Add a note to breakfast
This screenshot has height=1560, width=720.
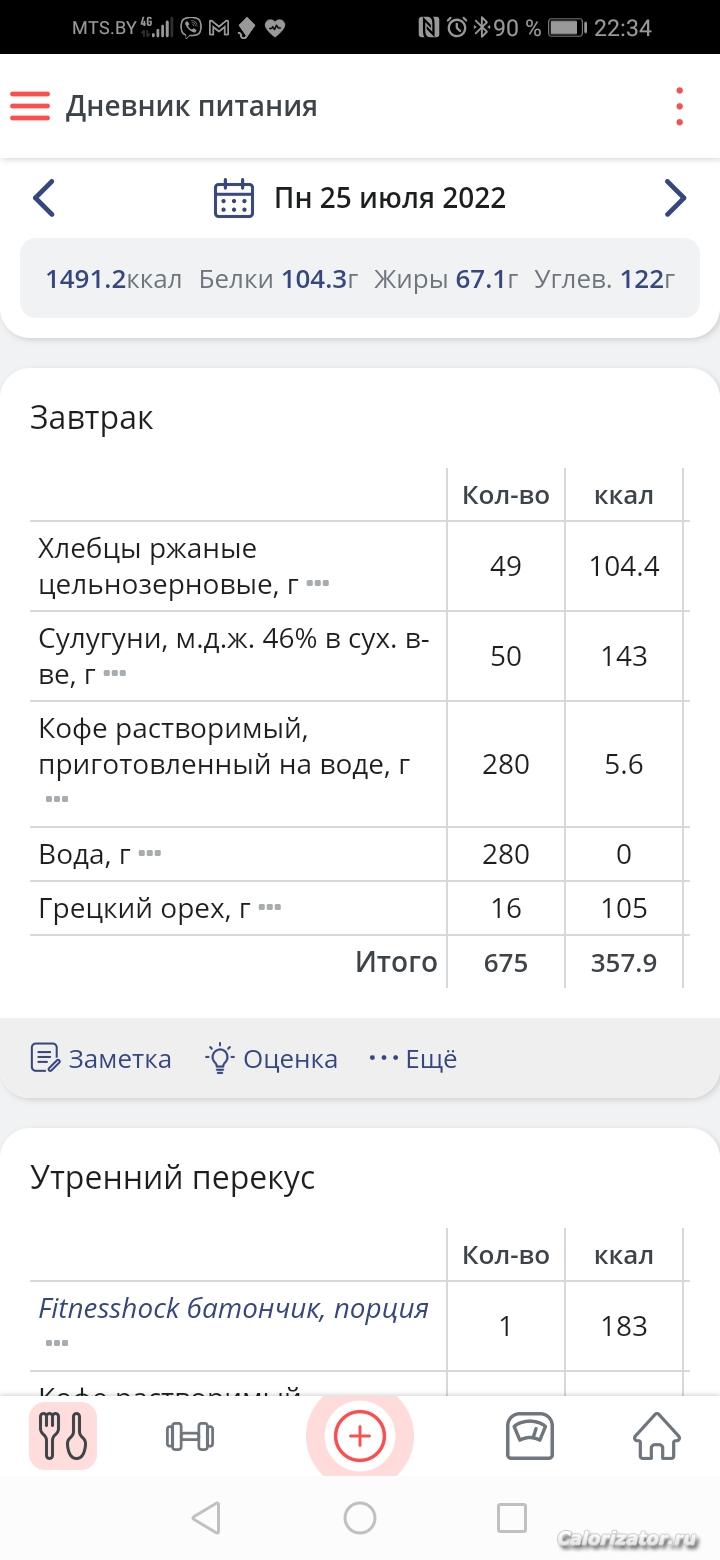101,1058
